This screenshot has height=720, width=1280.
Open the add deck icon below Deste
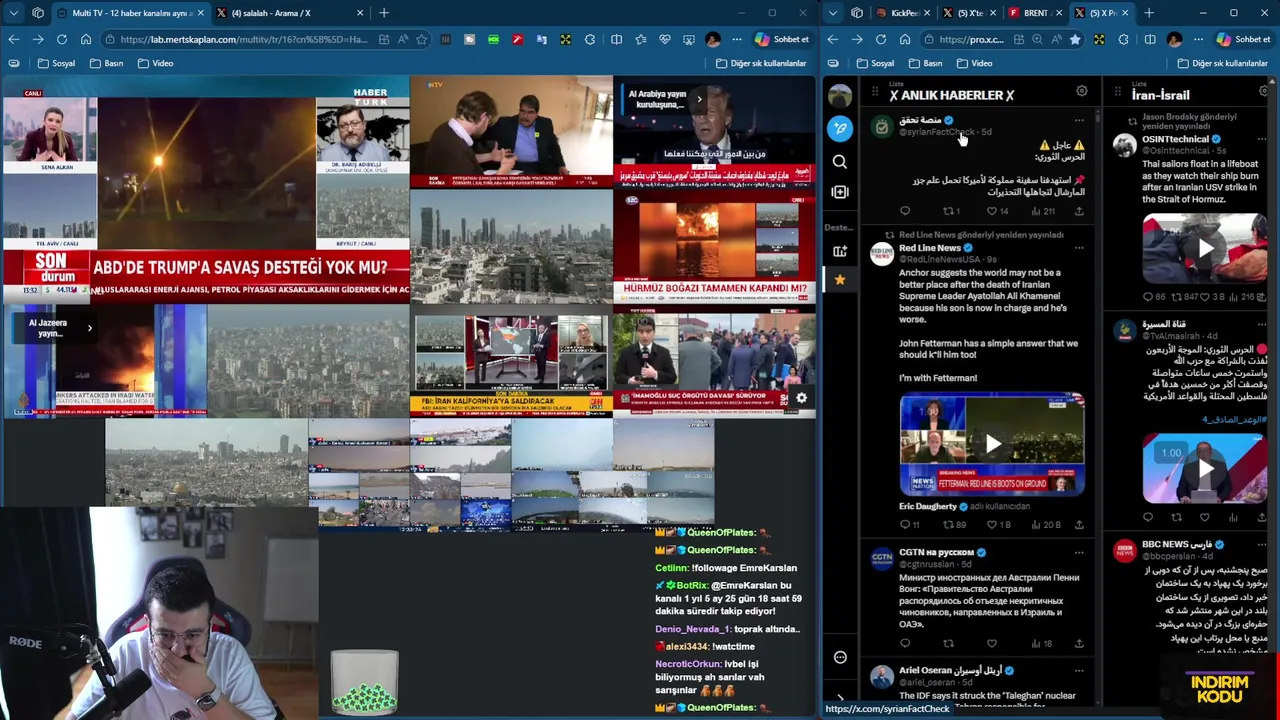pos(840,251)
